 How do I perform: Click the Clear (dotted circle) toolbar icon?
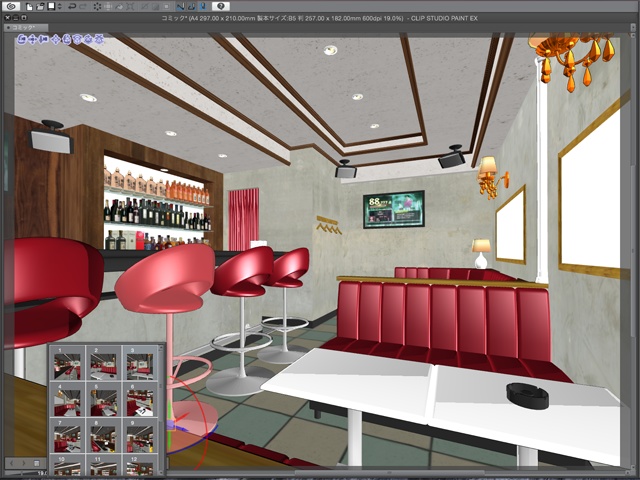(98, 7)
